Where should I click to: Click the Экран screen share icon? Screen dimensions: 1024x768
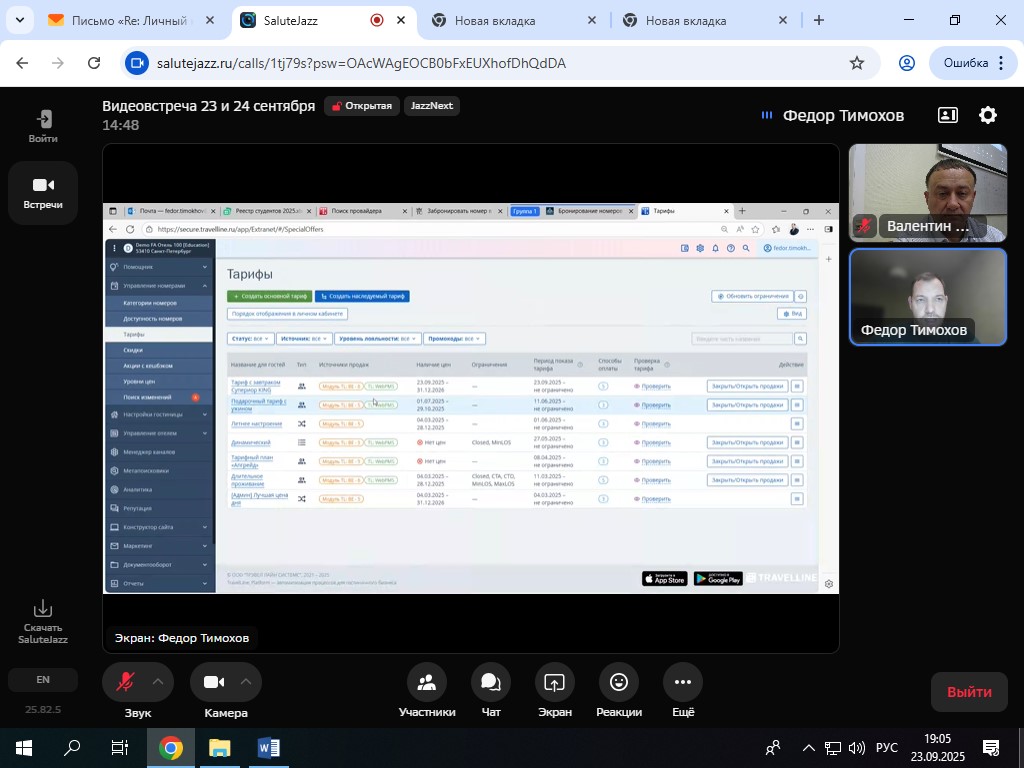pos(554,683)
